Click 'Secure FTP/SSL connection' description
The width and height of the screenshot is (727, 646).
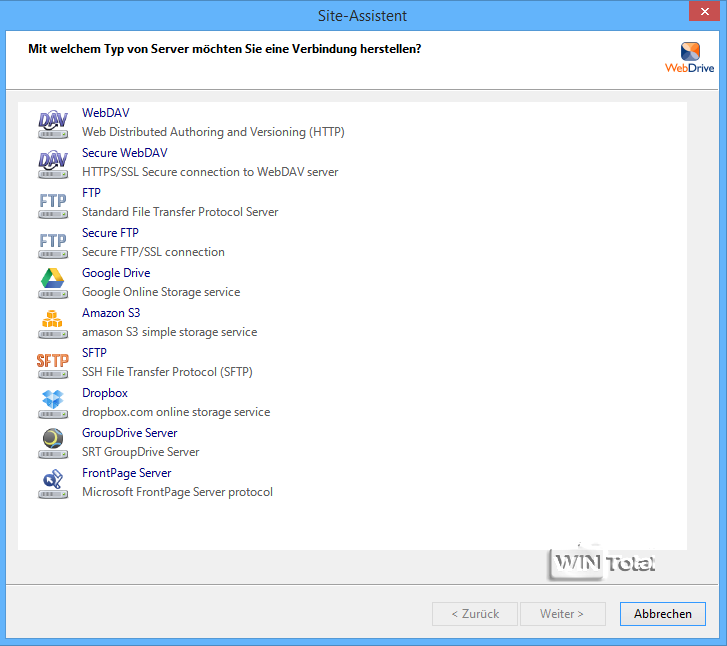[x=153, y=252]
